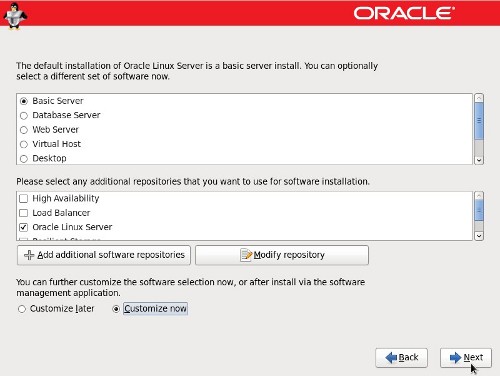Enable the High Availability repository checkbox
The width and height of the screenshot is (500, 376).
tap(23, 199)
